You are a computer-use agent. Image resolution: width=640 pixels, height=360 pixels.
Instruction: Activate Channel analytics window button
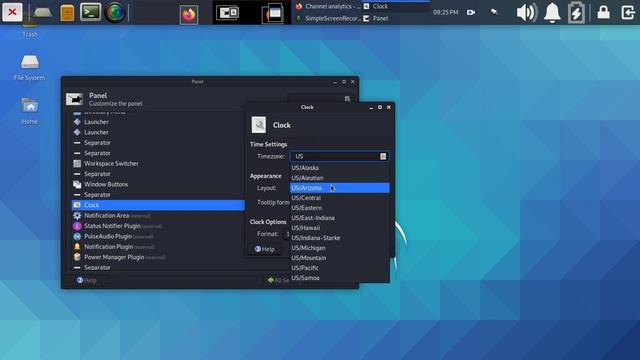coord(328,6)
